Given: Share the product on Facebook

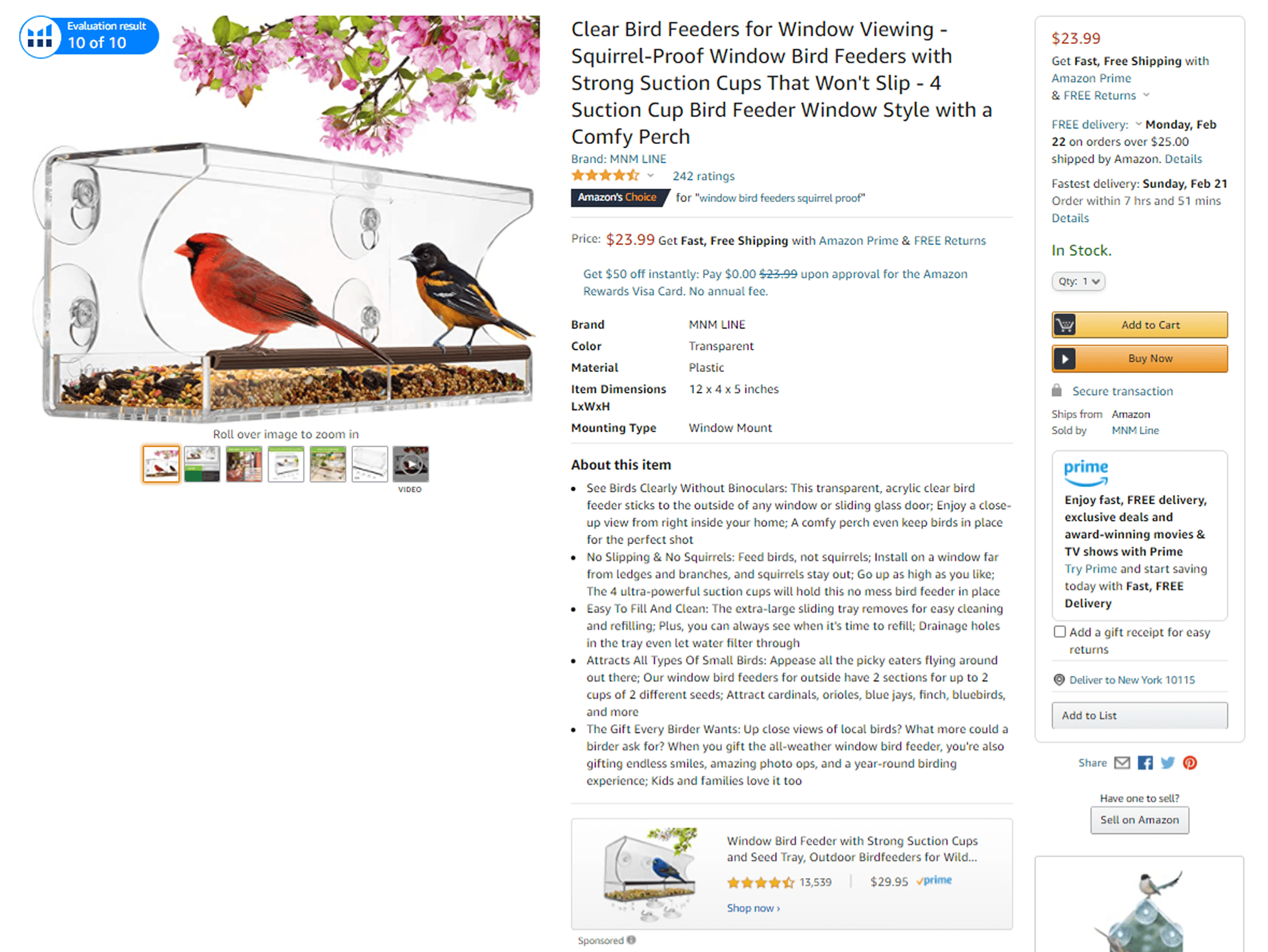Looking at the screenshot, I should (x=1145, y=763).
